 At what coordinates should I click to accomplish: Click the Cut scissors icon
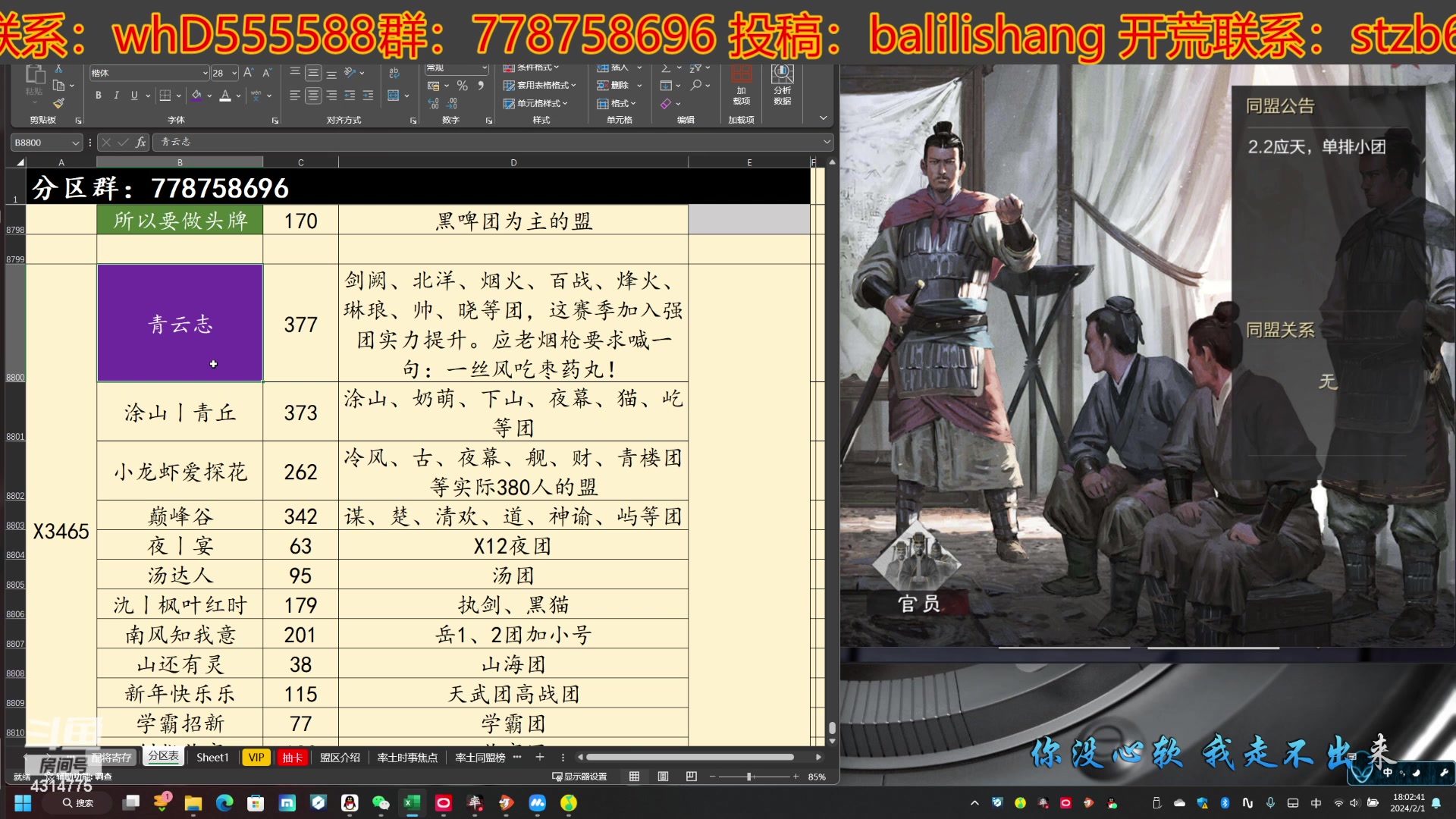tap(58, 69)
